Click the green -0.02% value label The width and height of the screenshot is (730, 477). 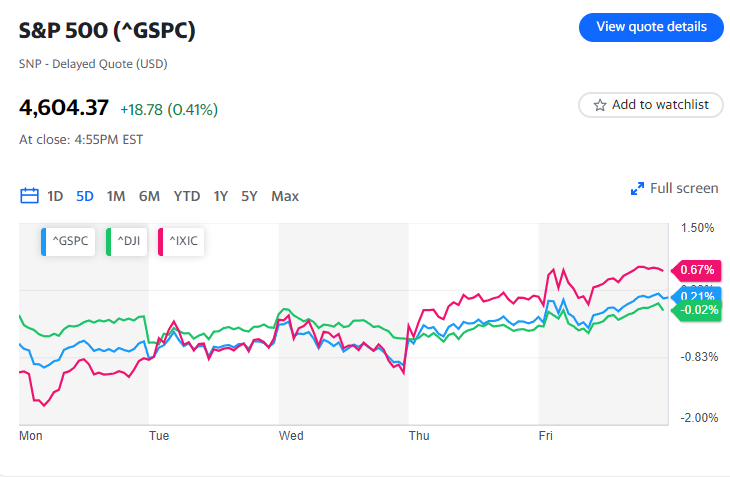(x=697, y=310)
